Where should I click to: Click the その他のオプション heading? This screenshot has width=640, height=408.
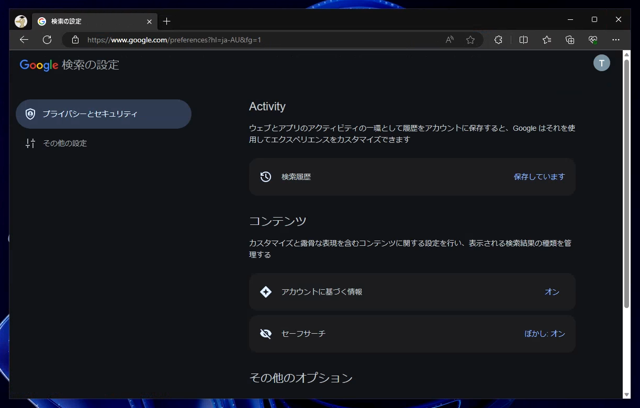[301, 378]
